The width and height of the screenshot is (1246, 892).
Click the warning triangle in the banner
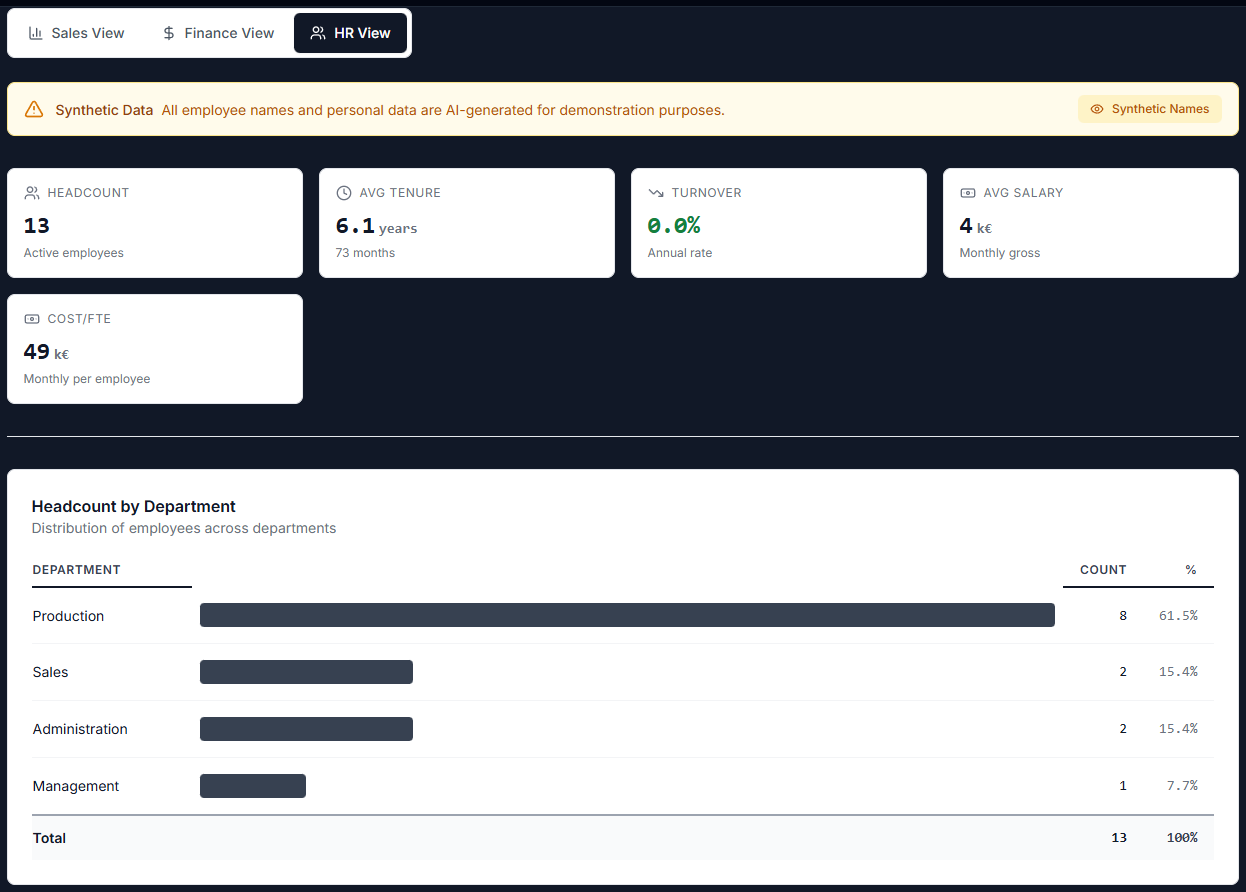(x=33, y=109)
